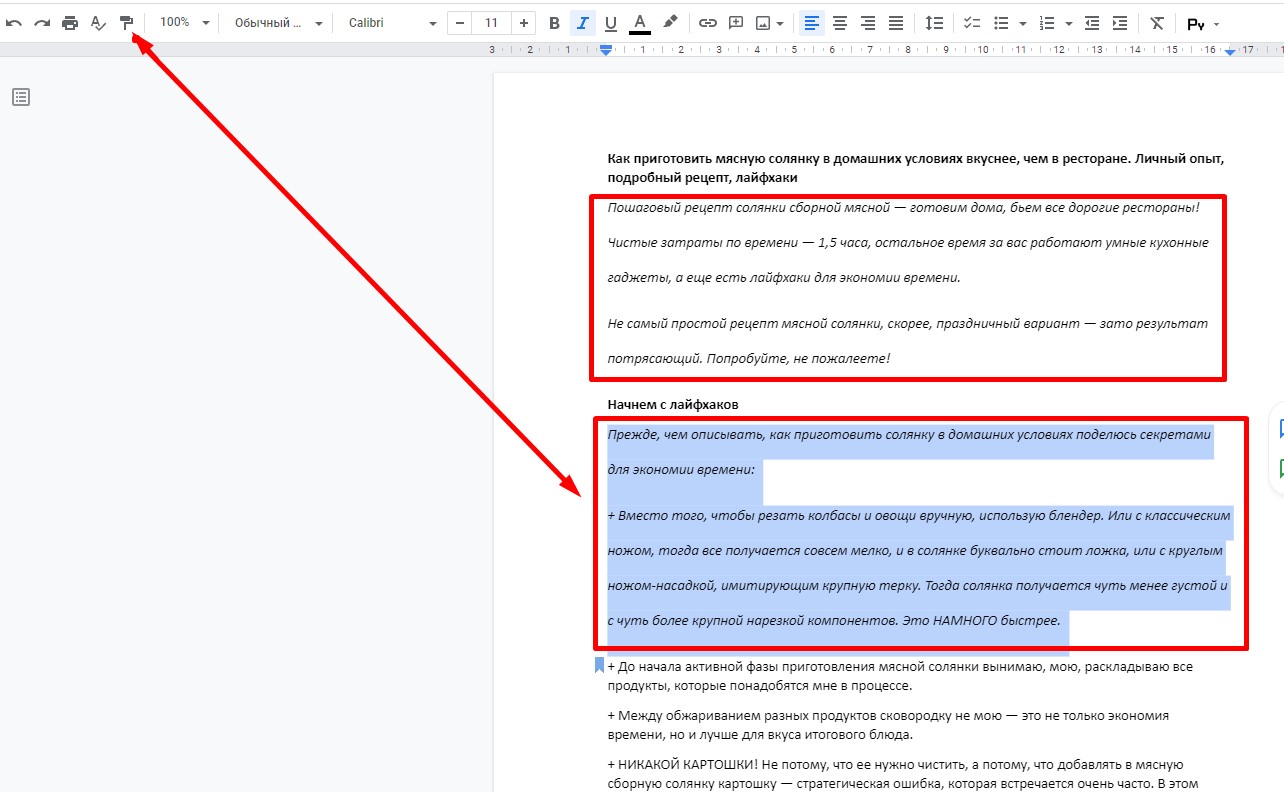Click the line starting "+ Вместо того, чтобы резать"
The height and width of the screenshot is (792, 1284).
click(919, 516)
